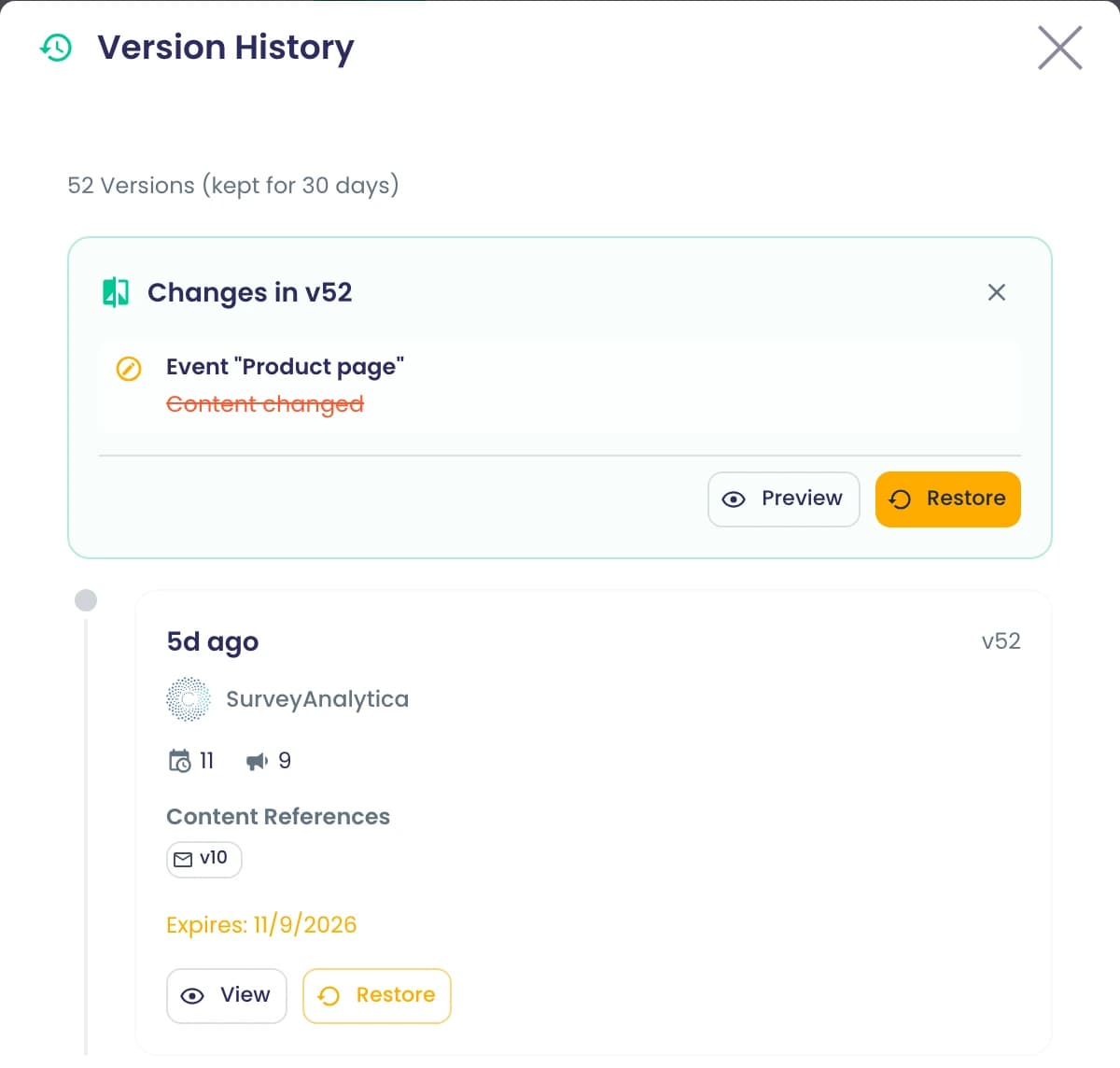Click the scheduled calendar icon showing 11

[179, 761]
